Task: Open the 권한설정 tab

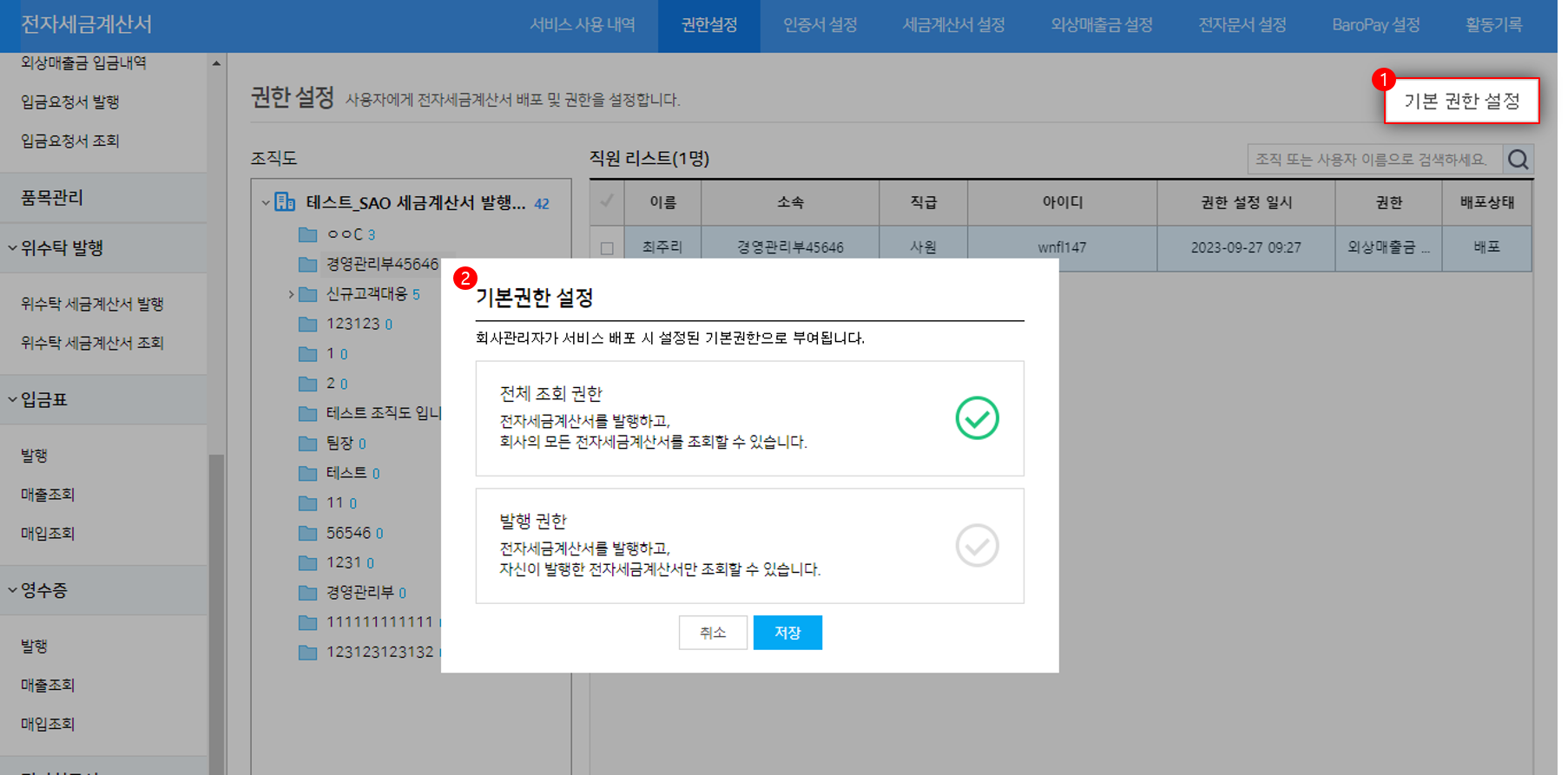Action: pos(708,25)
